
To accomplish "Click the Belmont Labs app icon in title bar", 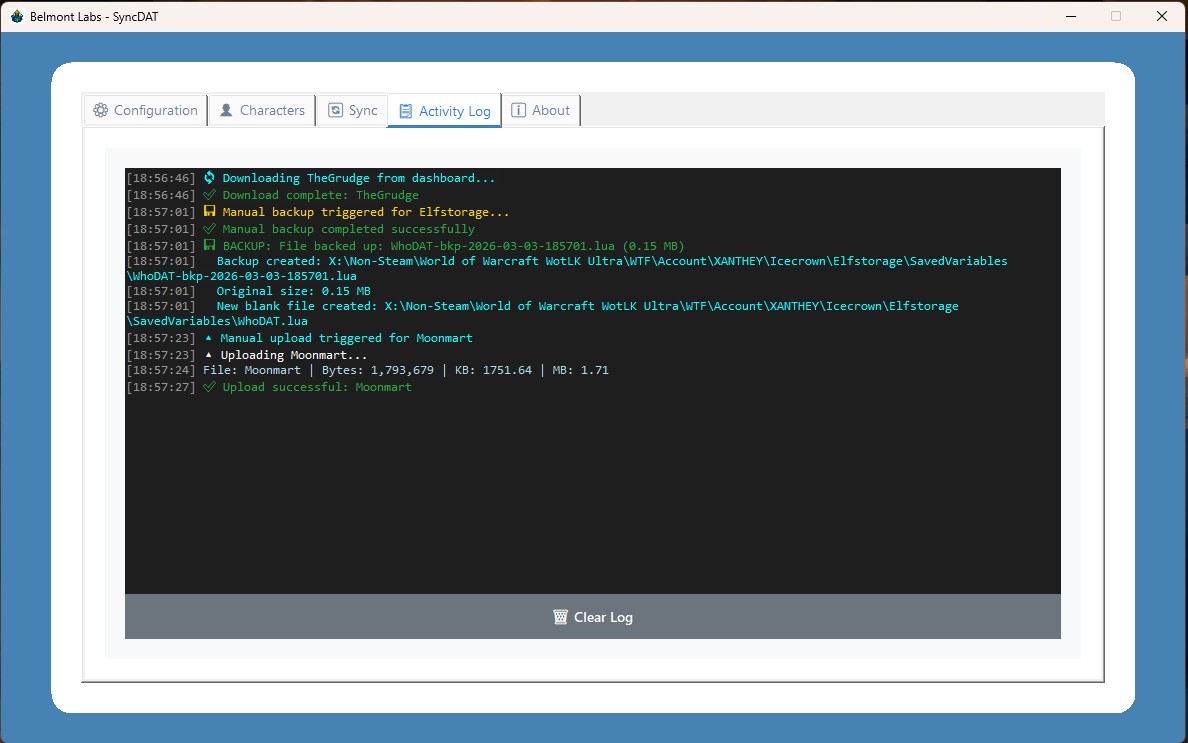I will (16, 16).
